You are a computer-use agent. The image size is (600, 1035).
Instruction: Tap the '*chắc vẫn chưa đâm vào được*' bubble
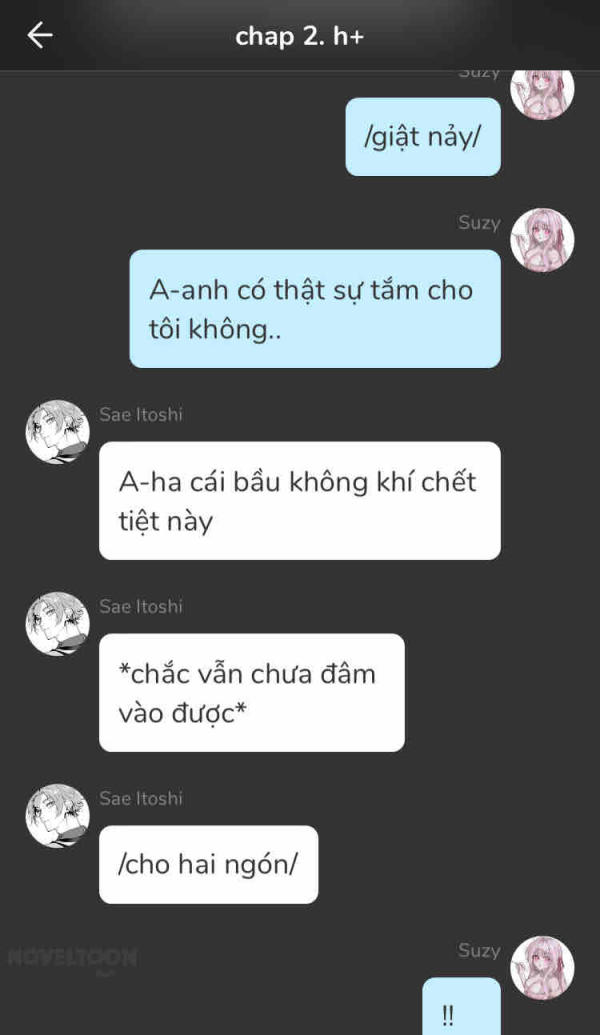[251, 692]
